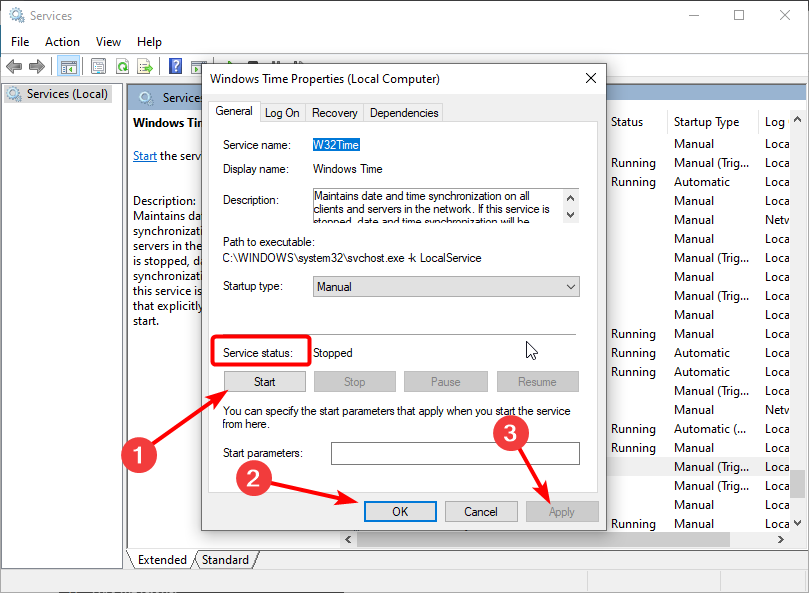Viewport: 809px width, 593px height.
Task: Sort services by the Startup Type column header
Action: pos(706,122)
